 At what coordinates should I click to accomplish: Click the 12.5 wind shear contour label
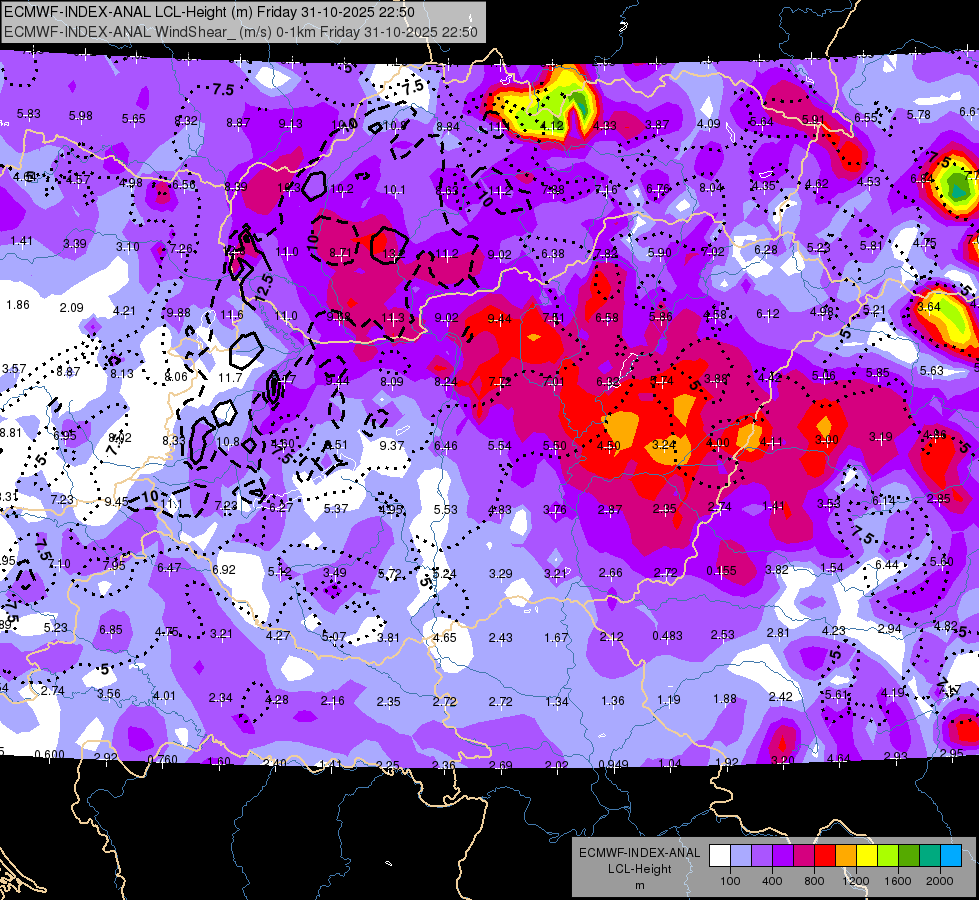265,287
